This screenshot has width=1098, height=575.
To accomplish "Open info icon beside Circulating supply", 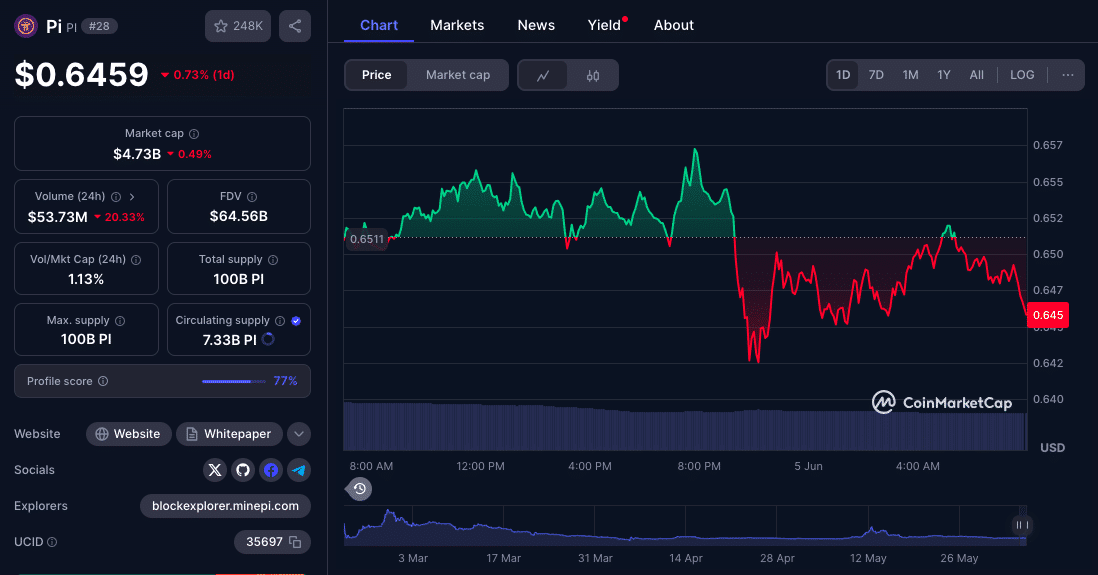I will click(x=280, y=321).
